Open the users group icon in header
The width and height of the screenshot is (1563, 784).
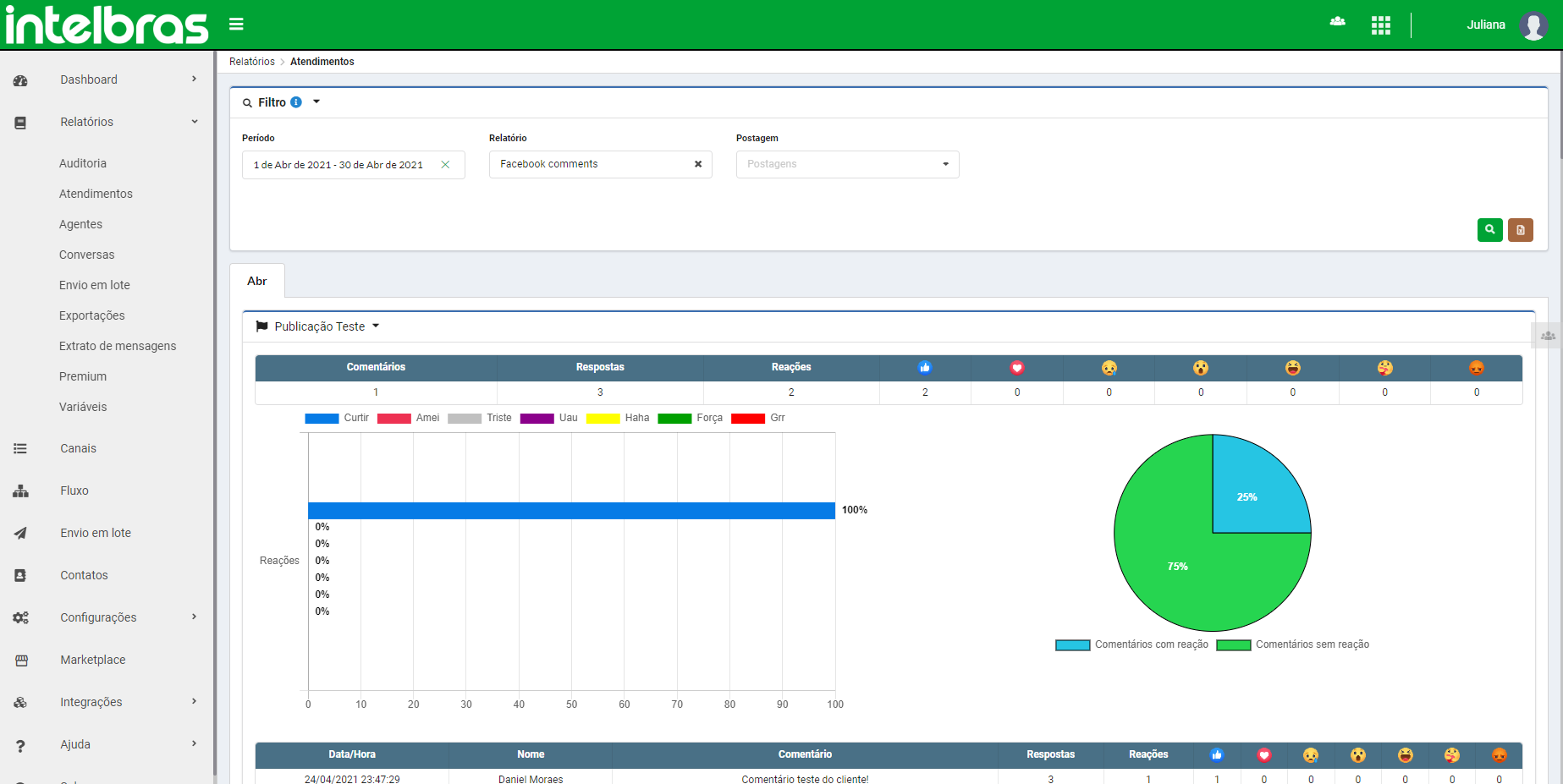point(1338,22)
